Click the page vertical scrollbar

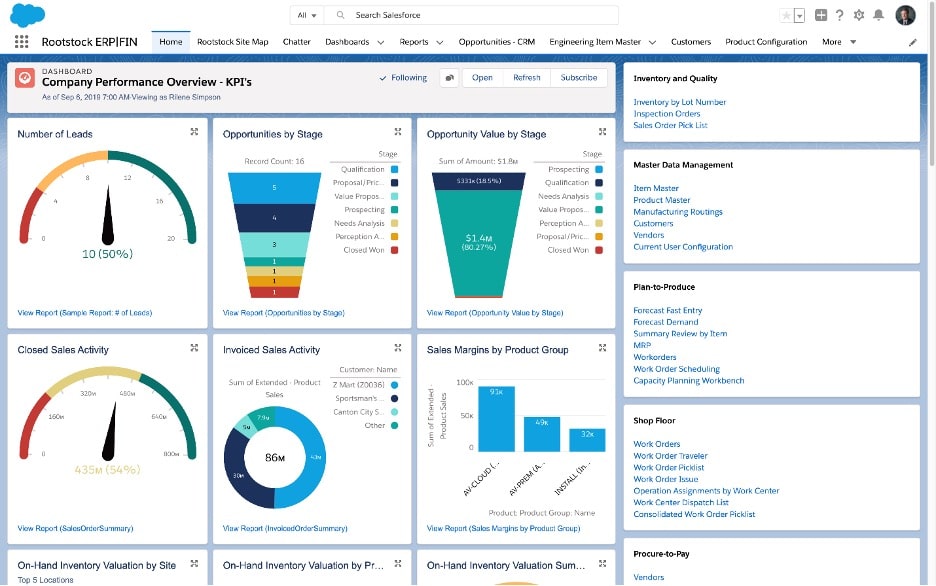click(x=931, y=84)
